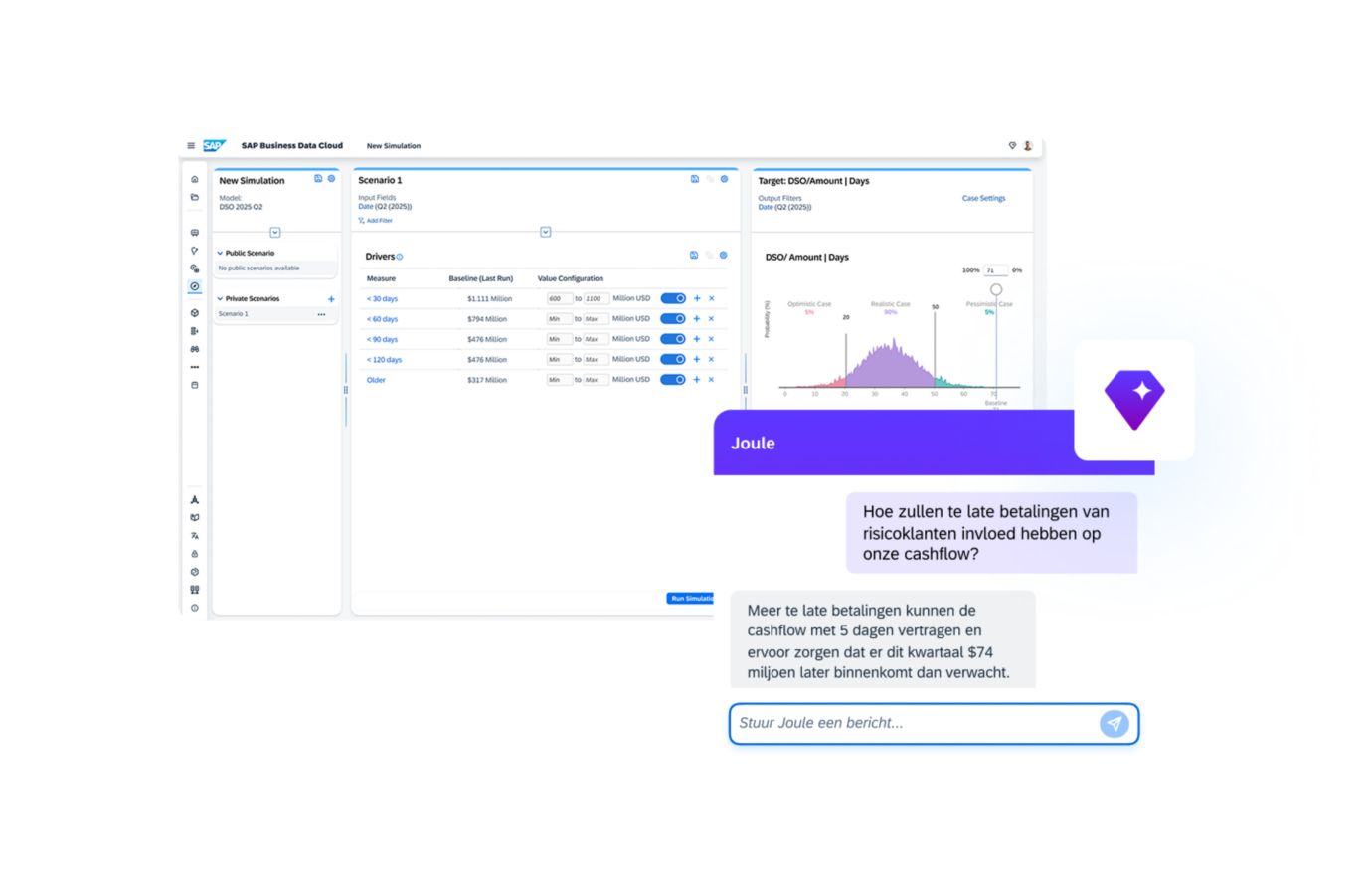The width and height of the screenshot is (1372, 895).
Task: Collapse the Private Scenarios section
Action: point(221,299)
